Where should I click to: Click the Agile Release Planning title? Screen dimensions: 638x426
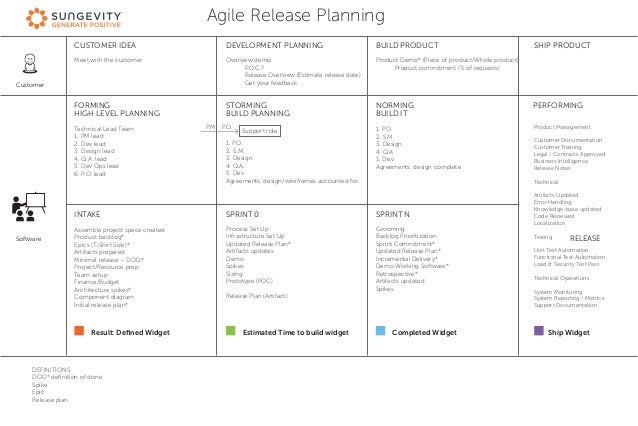coord(296,16)
